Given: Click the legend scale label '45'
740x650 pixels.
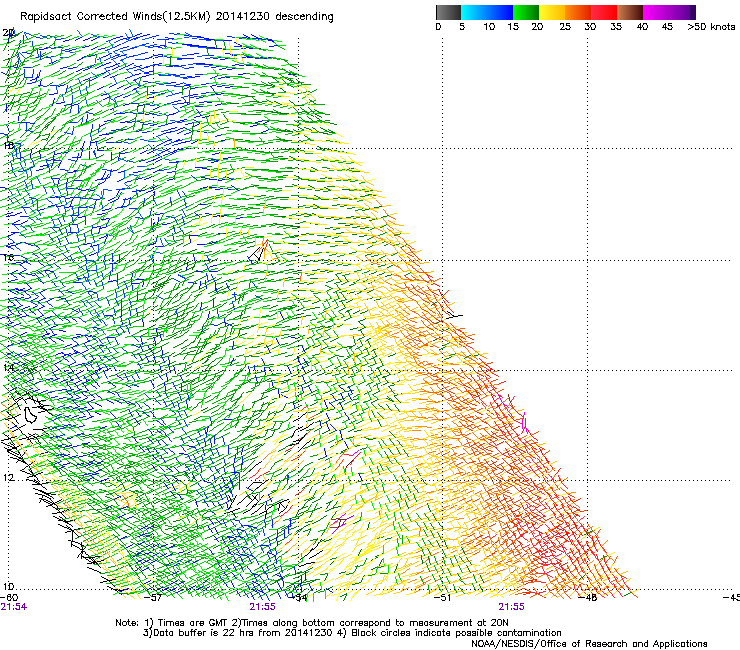Looking at the screenshot, I should (x=667, y=27).
